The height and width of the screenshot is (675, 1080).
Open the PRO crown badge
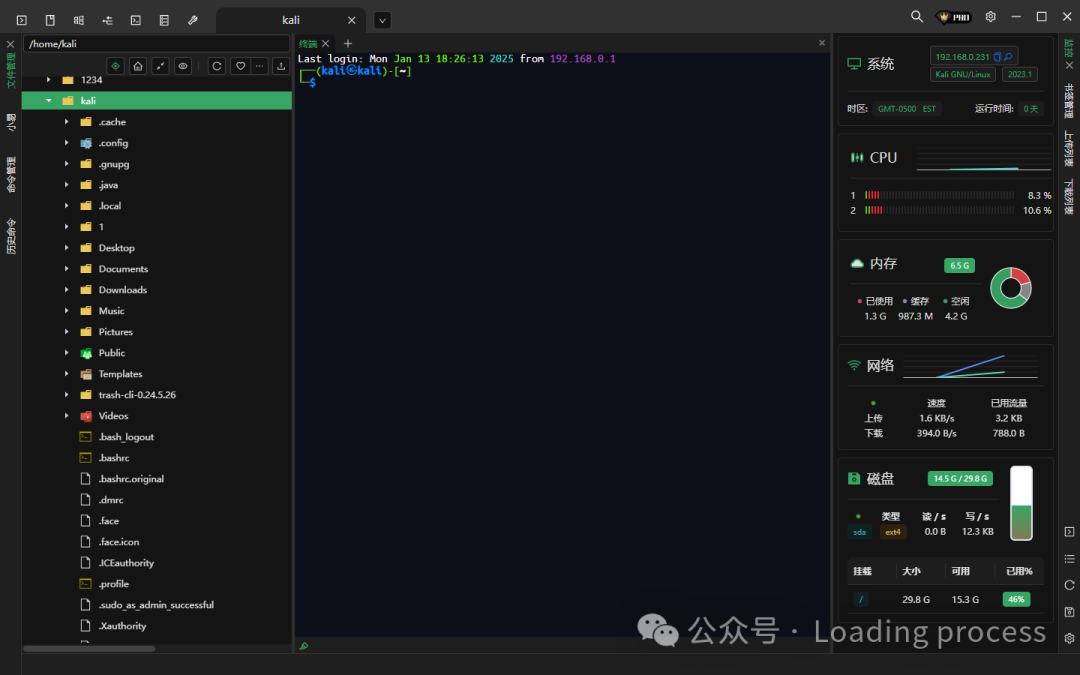click(x=954, y=17)
